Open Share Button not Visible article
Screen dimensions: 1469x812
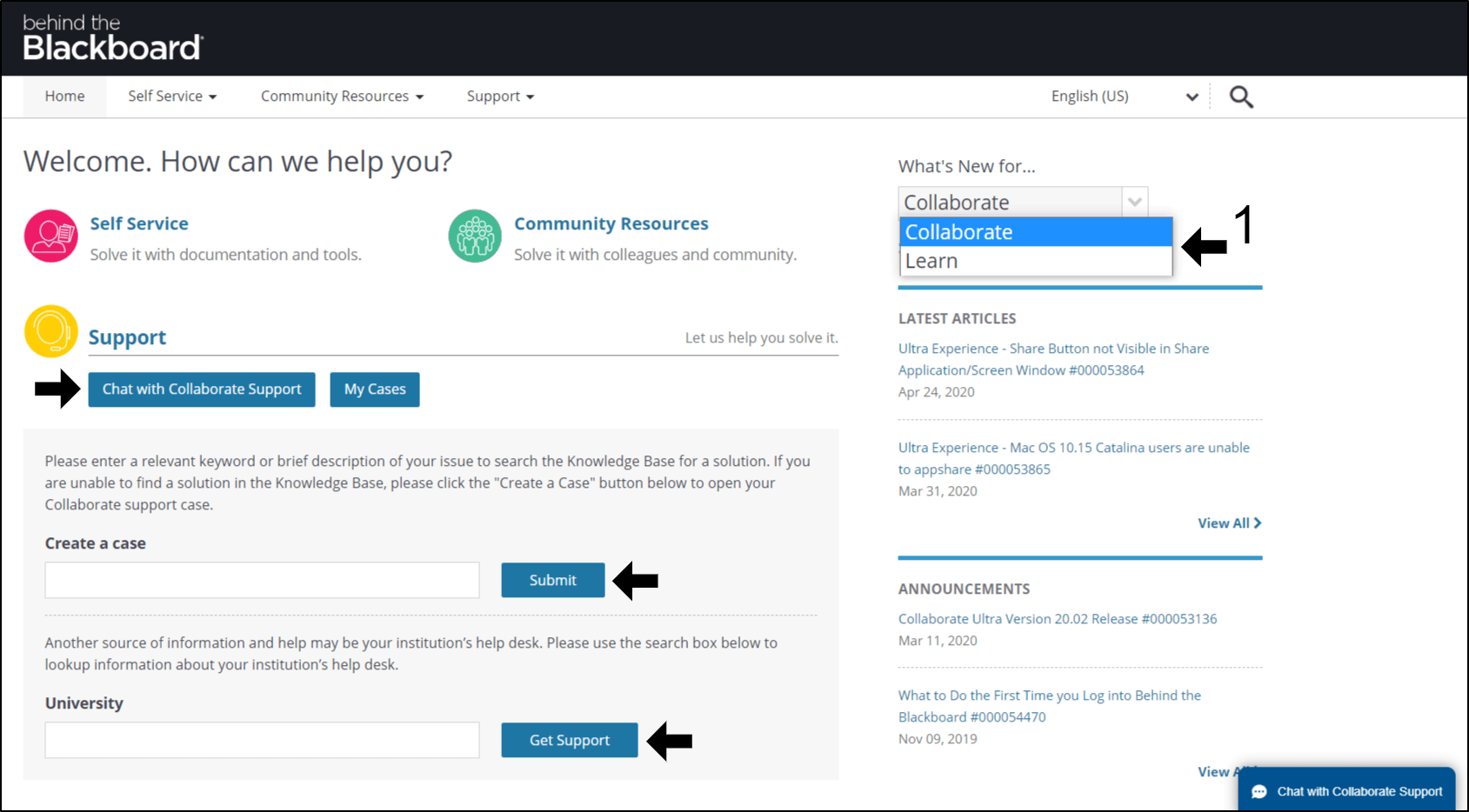[x=1053, y=359]
